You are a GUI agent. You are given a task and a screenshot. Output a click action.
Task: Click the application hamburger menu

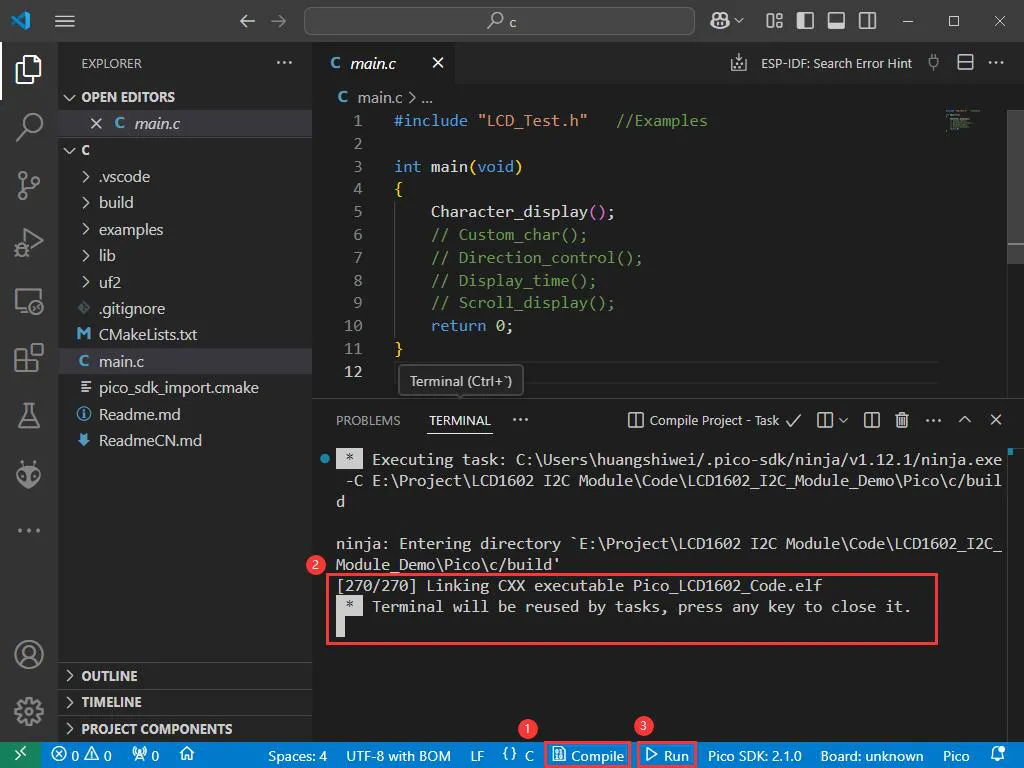coord(65,21)
